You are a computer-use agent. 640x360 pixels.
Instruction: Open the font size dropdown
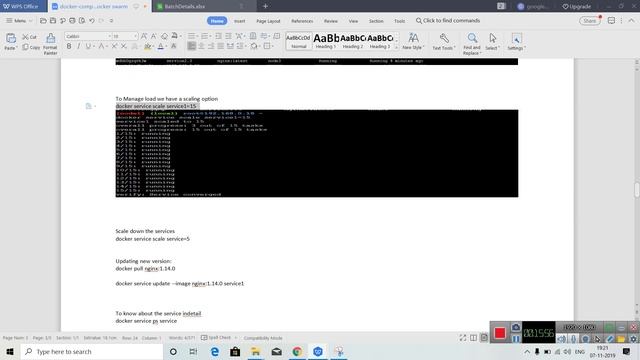pyautogui.click(x=136, y=36)
